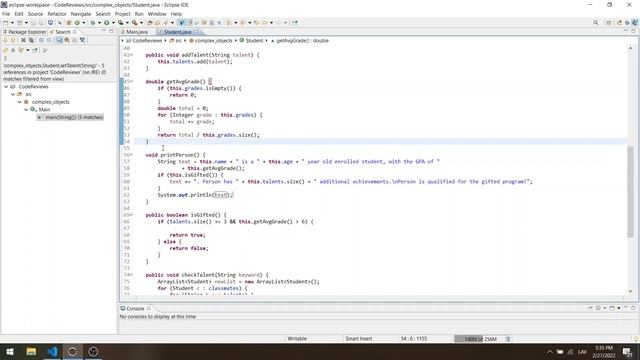The height and width of the screenshot is (360, 640).
Task: Click the New Java Package icon
Action: click(x=69, y=23)
